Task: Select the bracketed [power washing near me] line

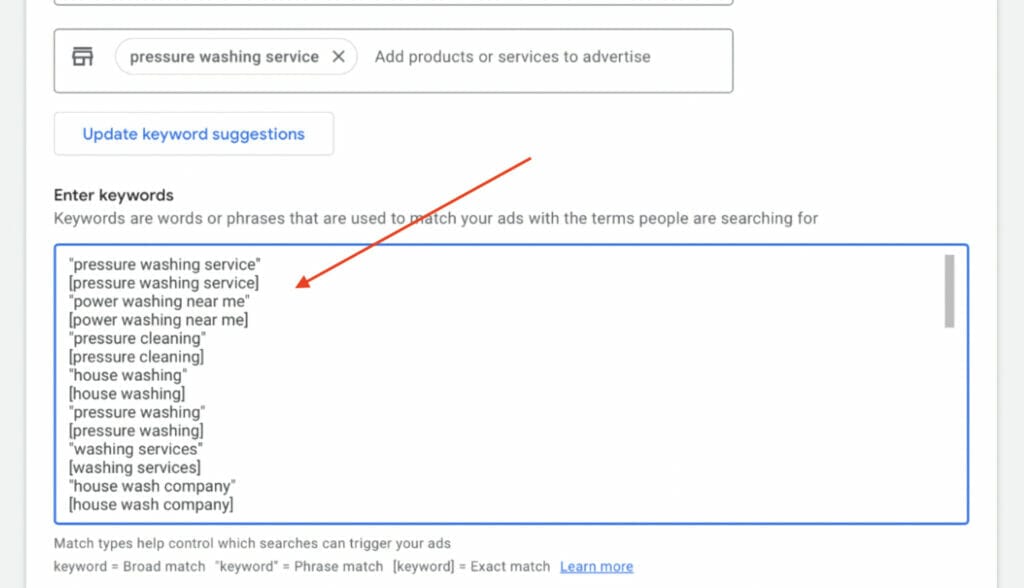Action: coord(158,320)
